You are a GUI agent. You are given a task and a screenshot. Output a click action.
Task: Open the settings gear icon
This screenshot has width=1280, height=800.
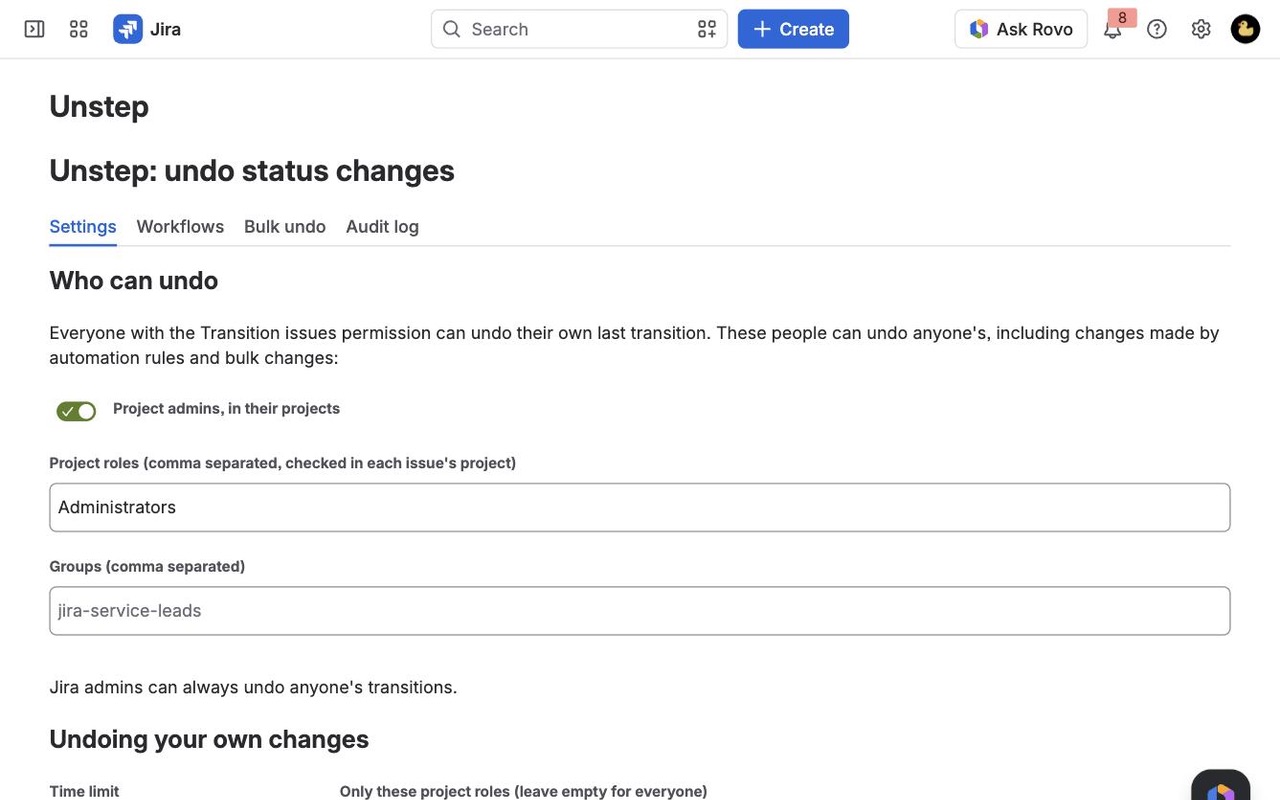(x=1201, y=29)
